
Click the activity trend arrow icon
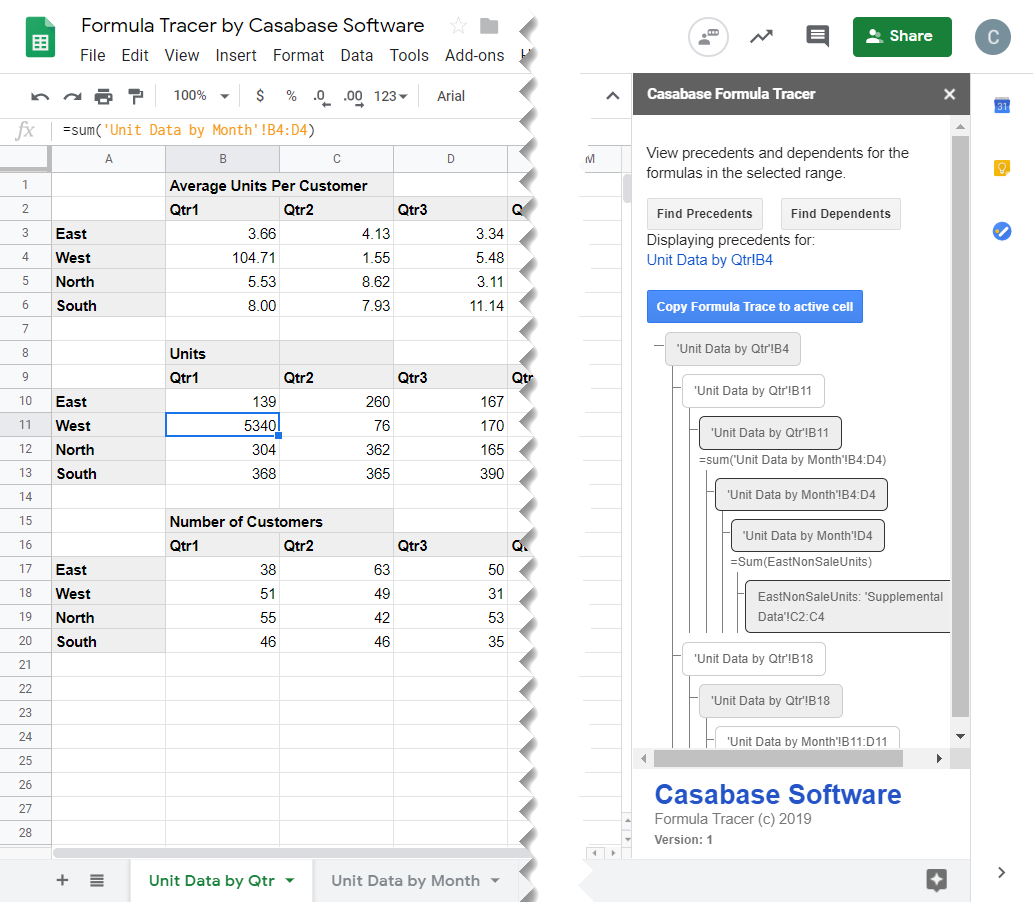[762, 36]
